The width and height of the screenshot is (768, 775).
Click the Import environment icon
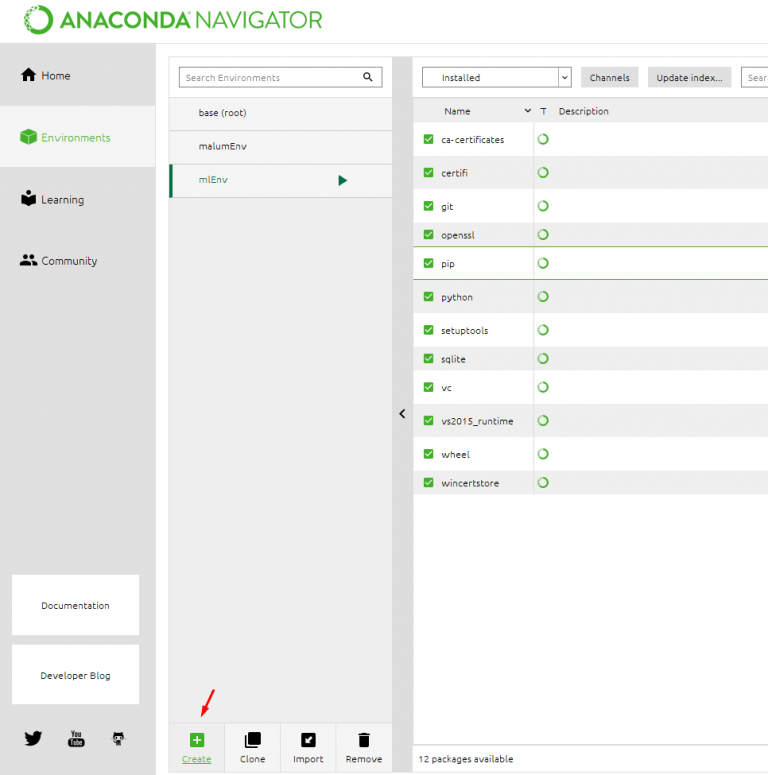click(308, 740)
